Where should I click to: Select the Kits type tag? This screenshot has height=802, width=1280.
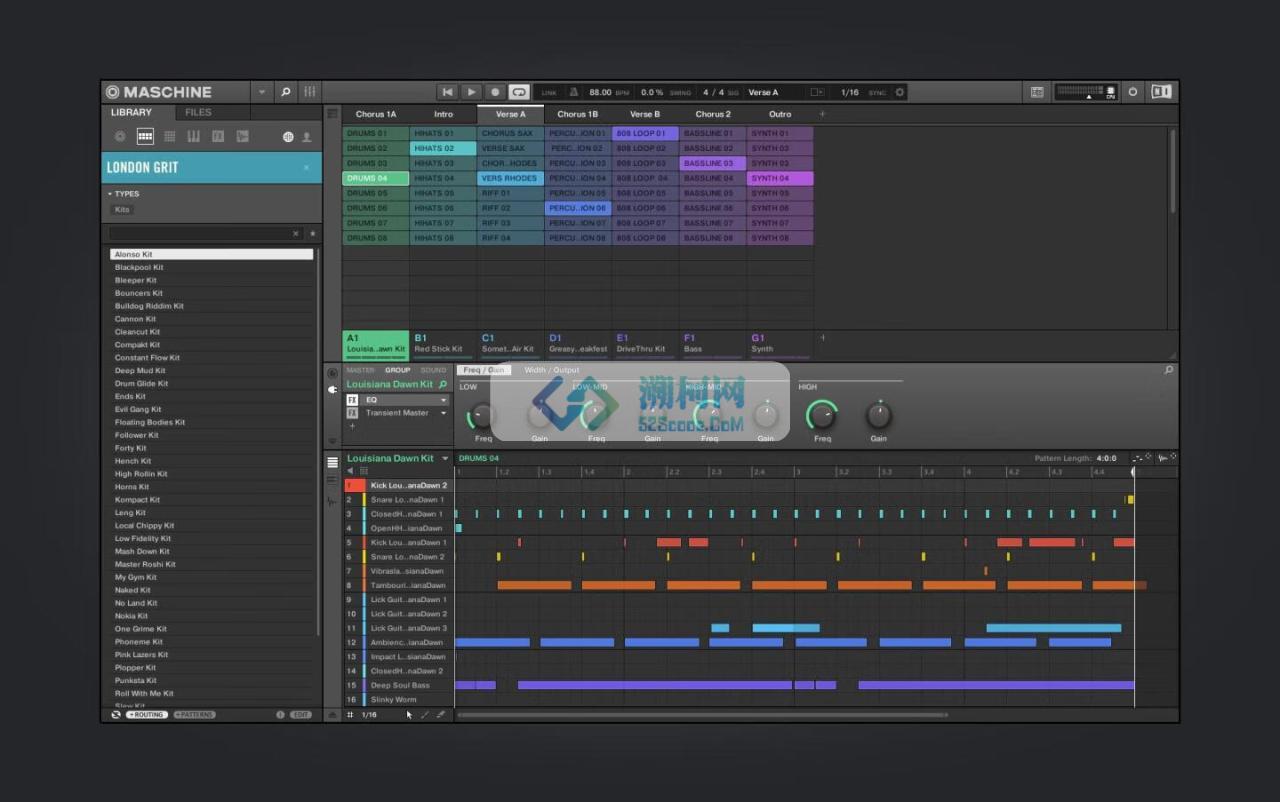[x=122, y=210]
